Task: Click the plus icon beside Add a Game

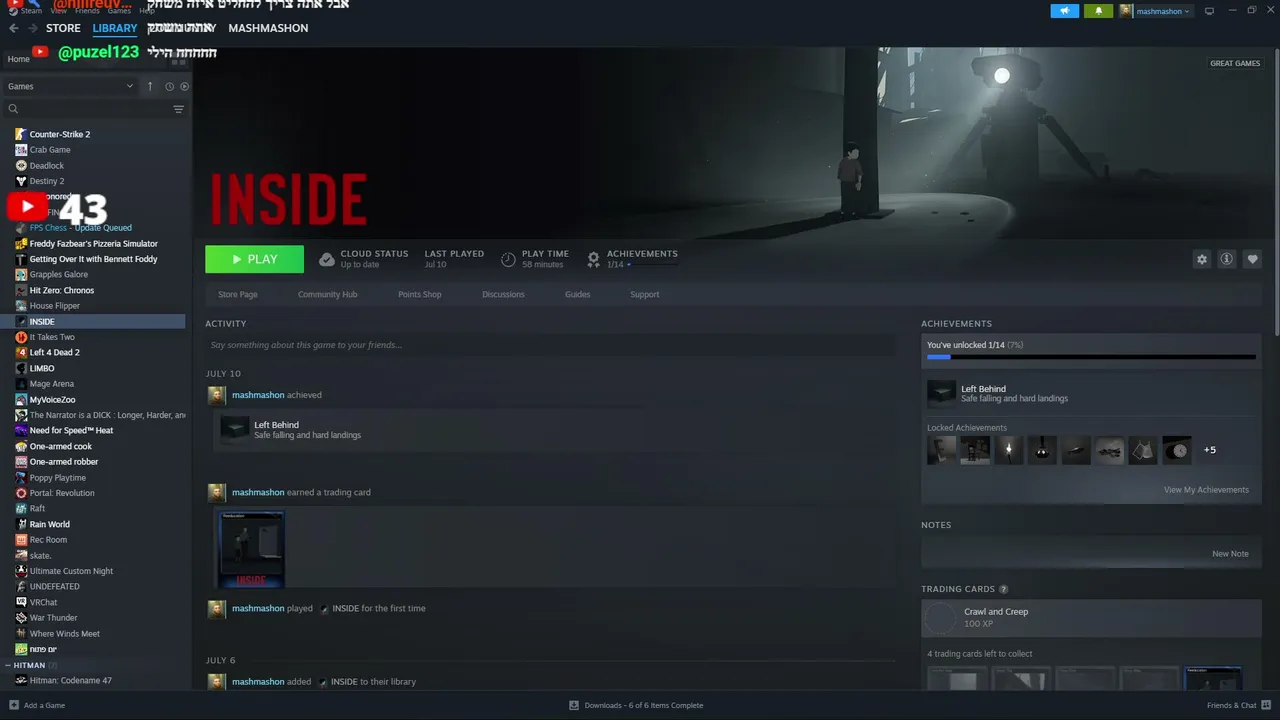Action: tap(13, 705)
